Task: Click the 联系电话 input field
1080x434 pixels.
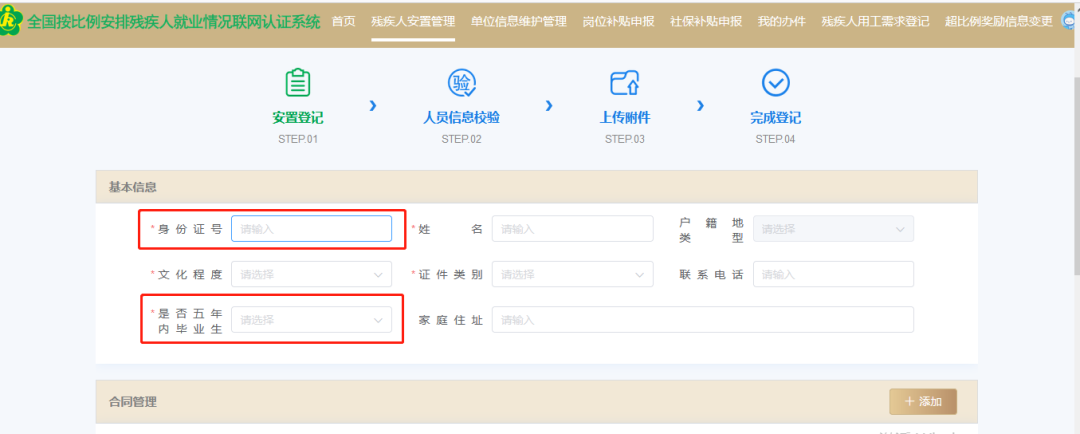Action: pyautogui.click(x=833, y=274)
